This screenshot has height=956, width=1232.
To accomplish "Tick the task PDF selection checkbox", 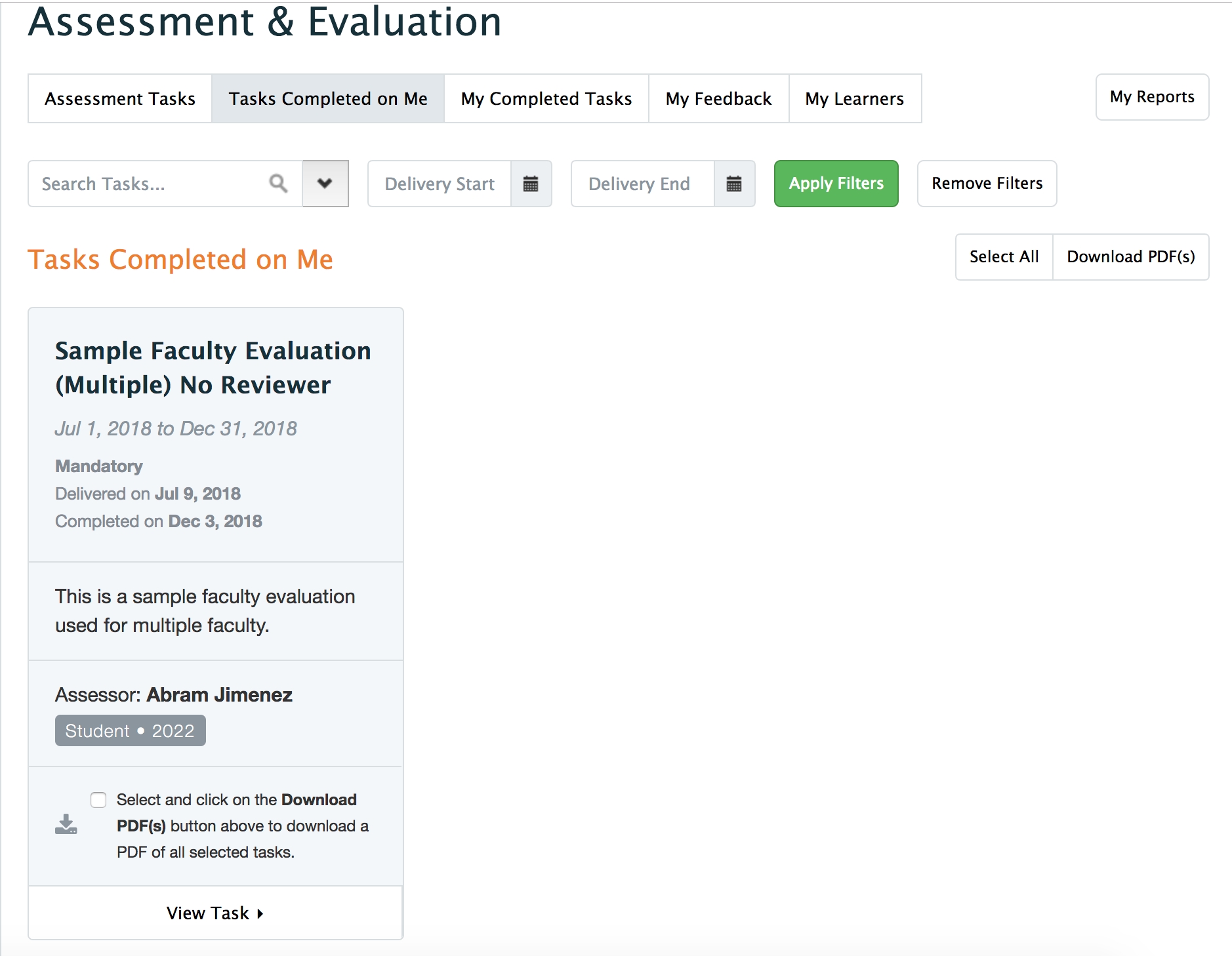I will 98,800.
